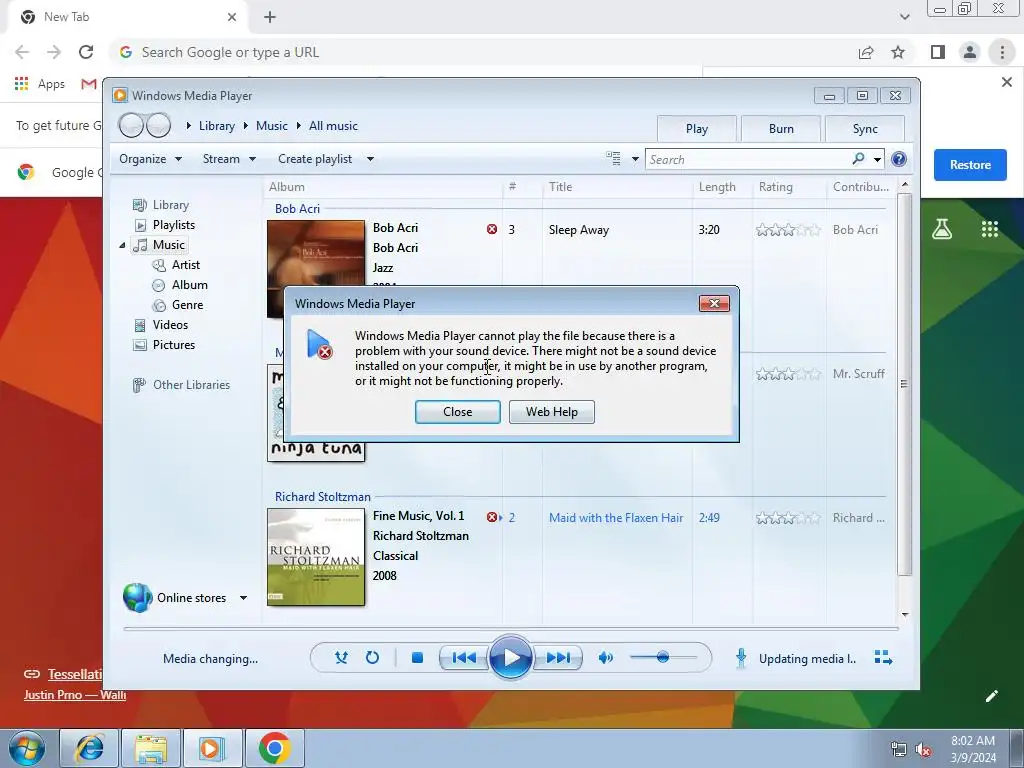Adjust the volume slider

coord(663,658)
